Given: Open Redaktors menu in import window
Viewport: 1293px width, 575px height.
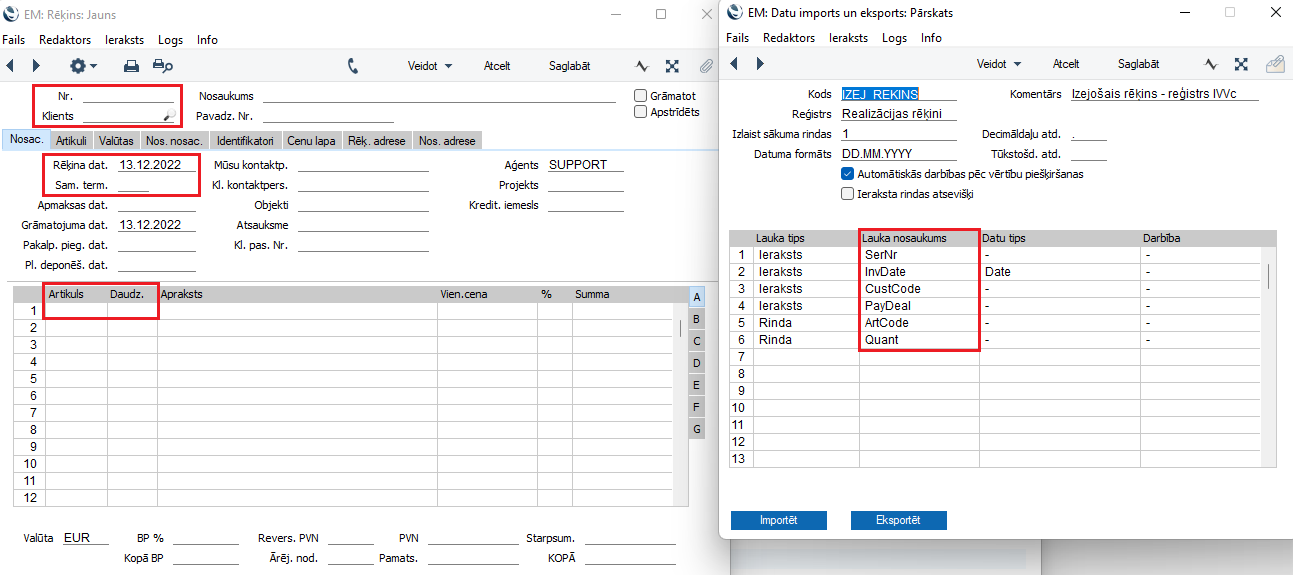Looking at the screenshot, I should (x=789, y=38).
